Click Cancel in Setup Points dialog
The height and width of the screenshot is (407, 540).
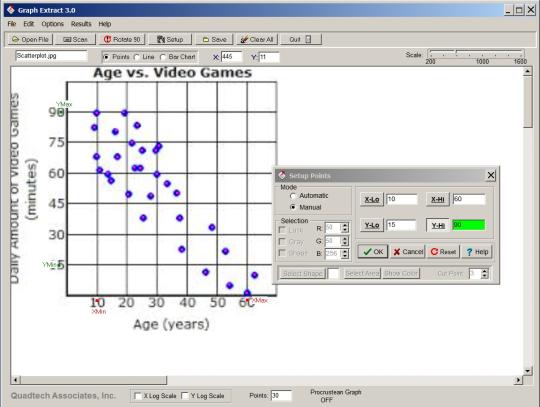click(408, 252)
